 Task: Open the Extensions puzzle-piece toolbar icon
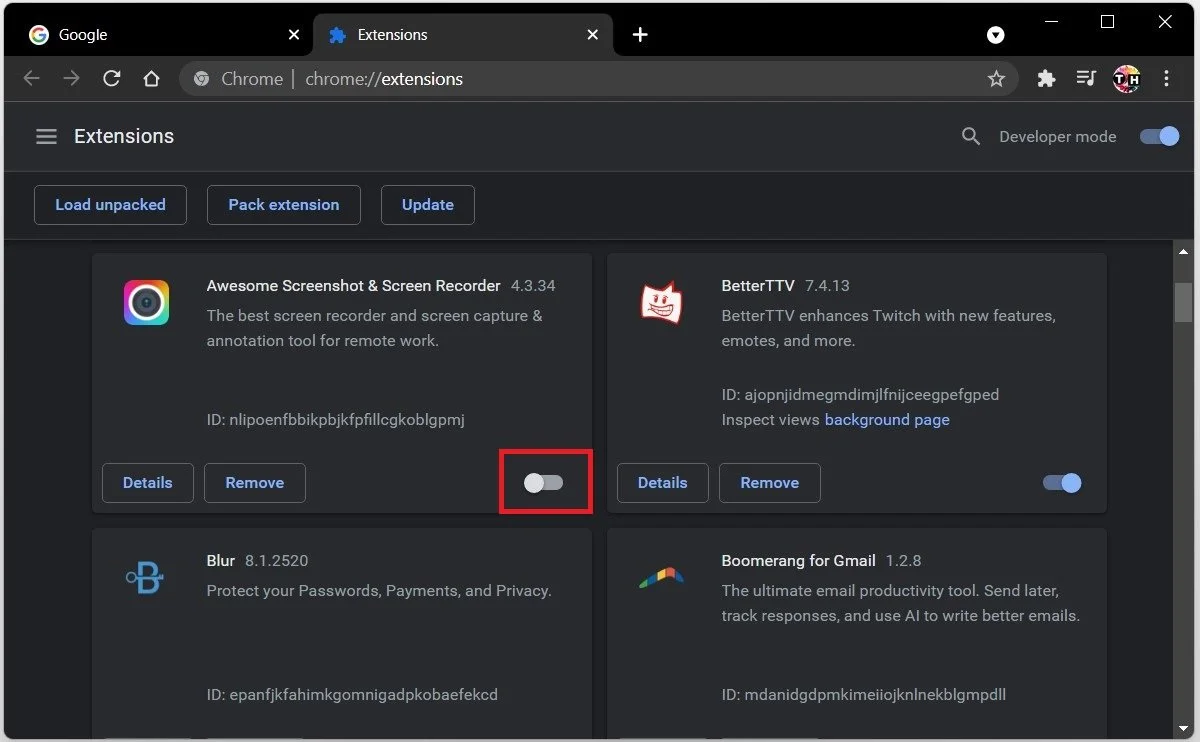(1046, 79)
